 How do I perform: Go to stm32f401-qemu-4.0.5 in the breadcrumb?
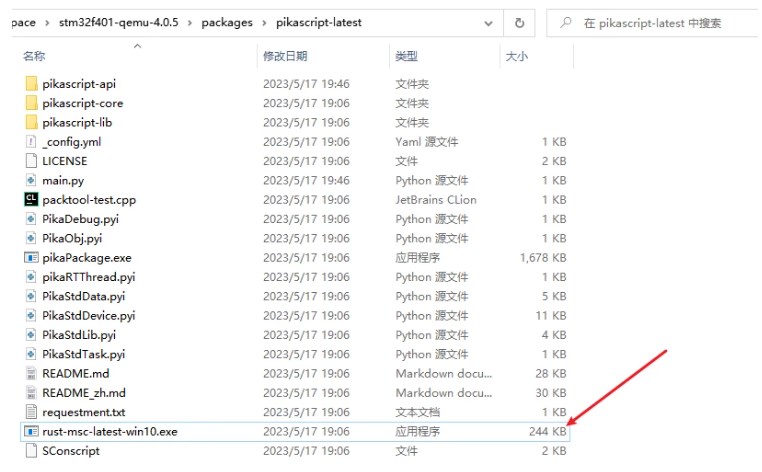tap(119, 22)
